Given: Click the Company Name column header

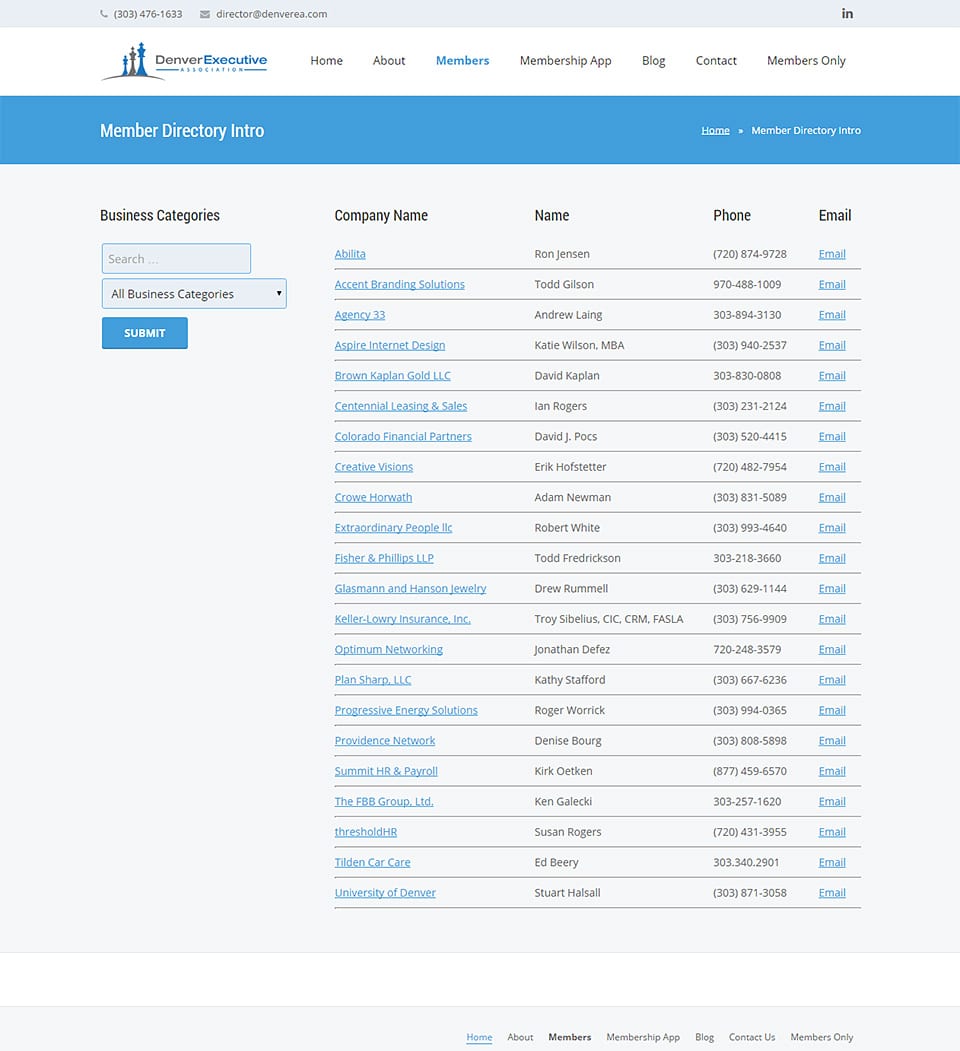Looking at the screenshot, I should (381, 215).
